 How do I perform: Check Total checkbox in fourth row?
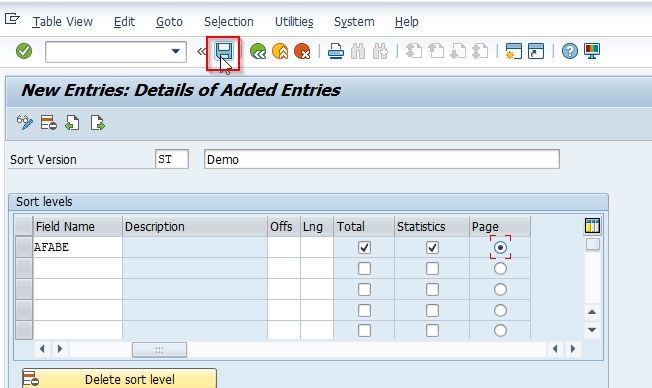(364, 310)
